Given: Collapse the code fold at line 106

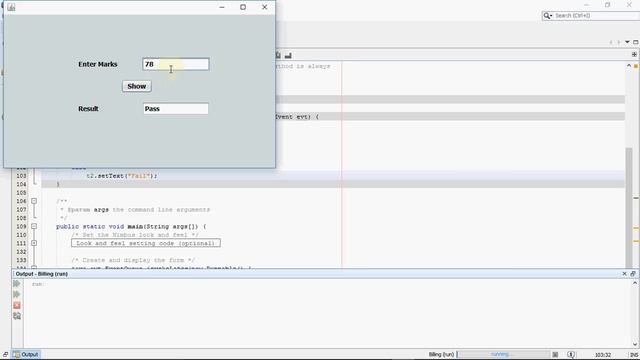Looking at the screenshot, I should tap(34, 201).
